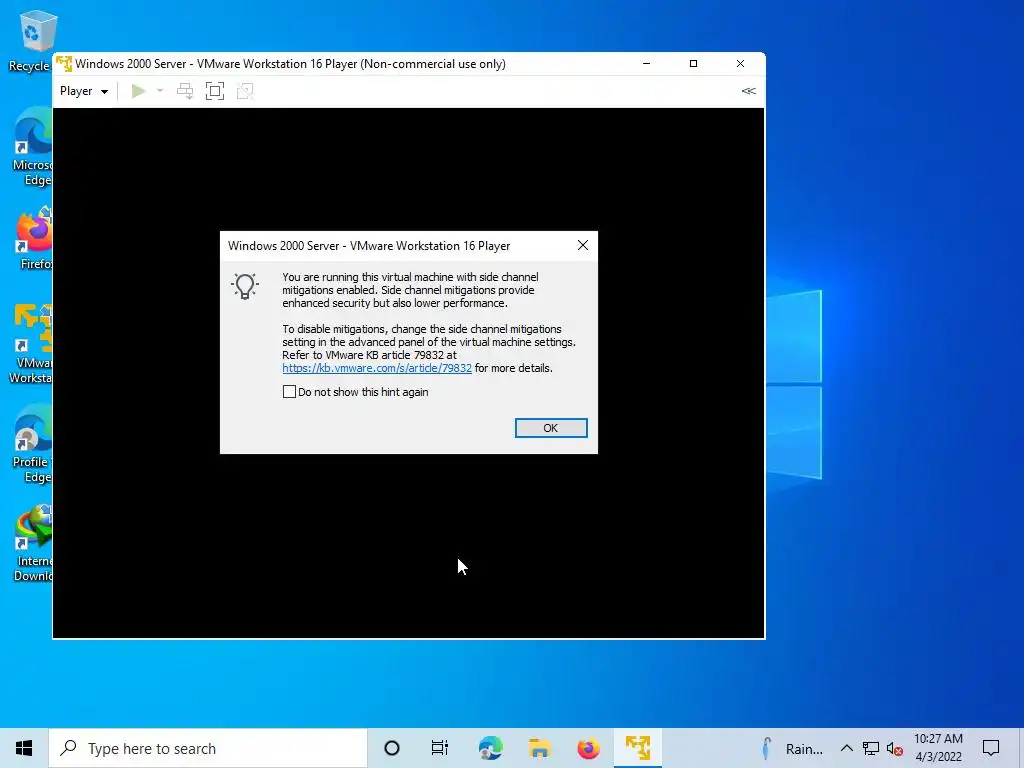
Task: Click the network icon in system tray
Action: click(871, 748)
